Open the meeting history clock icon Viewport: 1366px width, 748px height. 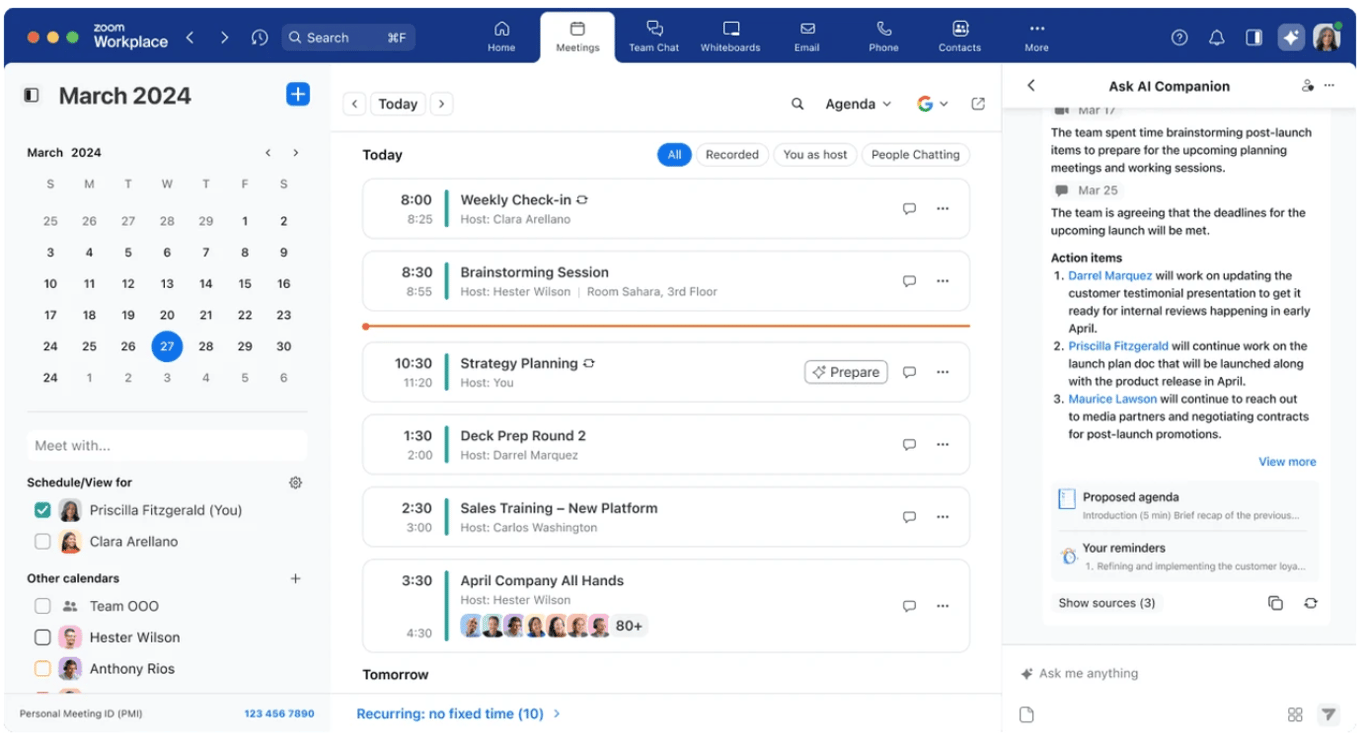pos(260,38)
